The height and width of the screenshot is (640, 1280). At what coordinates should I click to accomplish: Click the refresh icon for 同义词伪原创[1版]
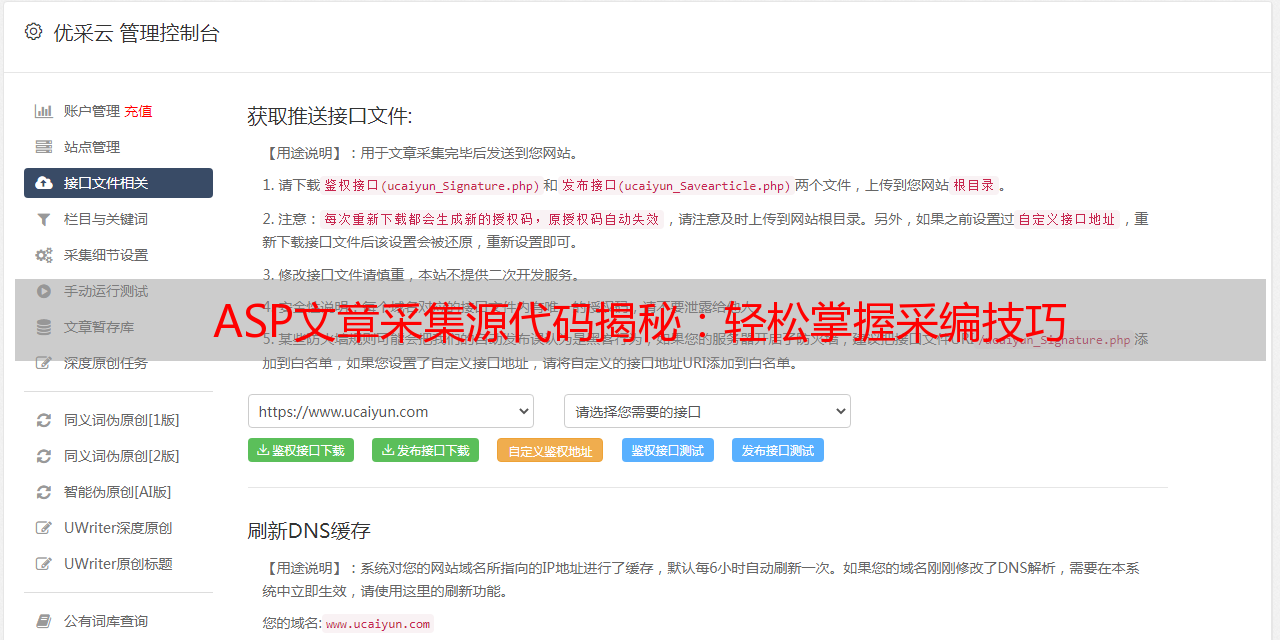(x=44, y=420)
